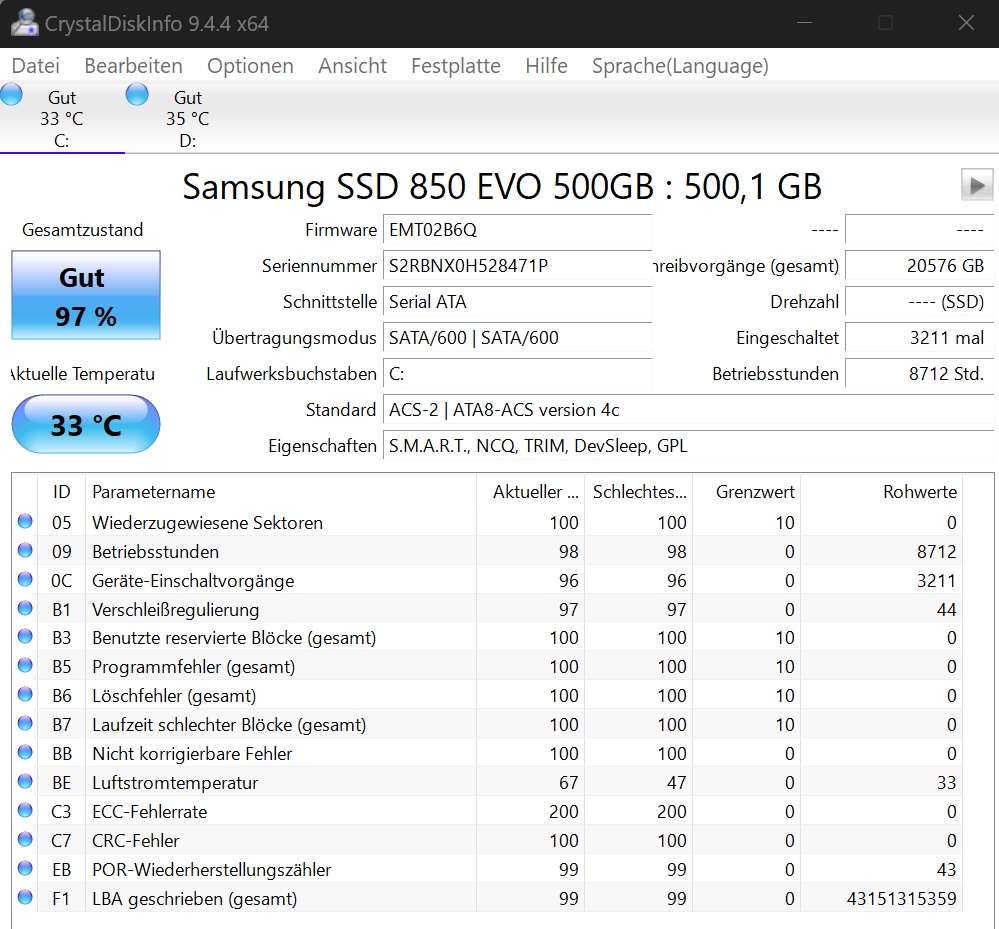Minimize the CrystalDiskInfo window

(x=804, y=23)
